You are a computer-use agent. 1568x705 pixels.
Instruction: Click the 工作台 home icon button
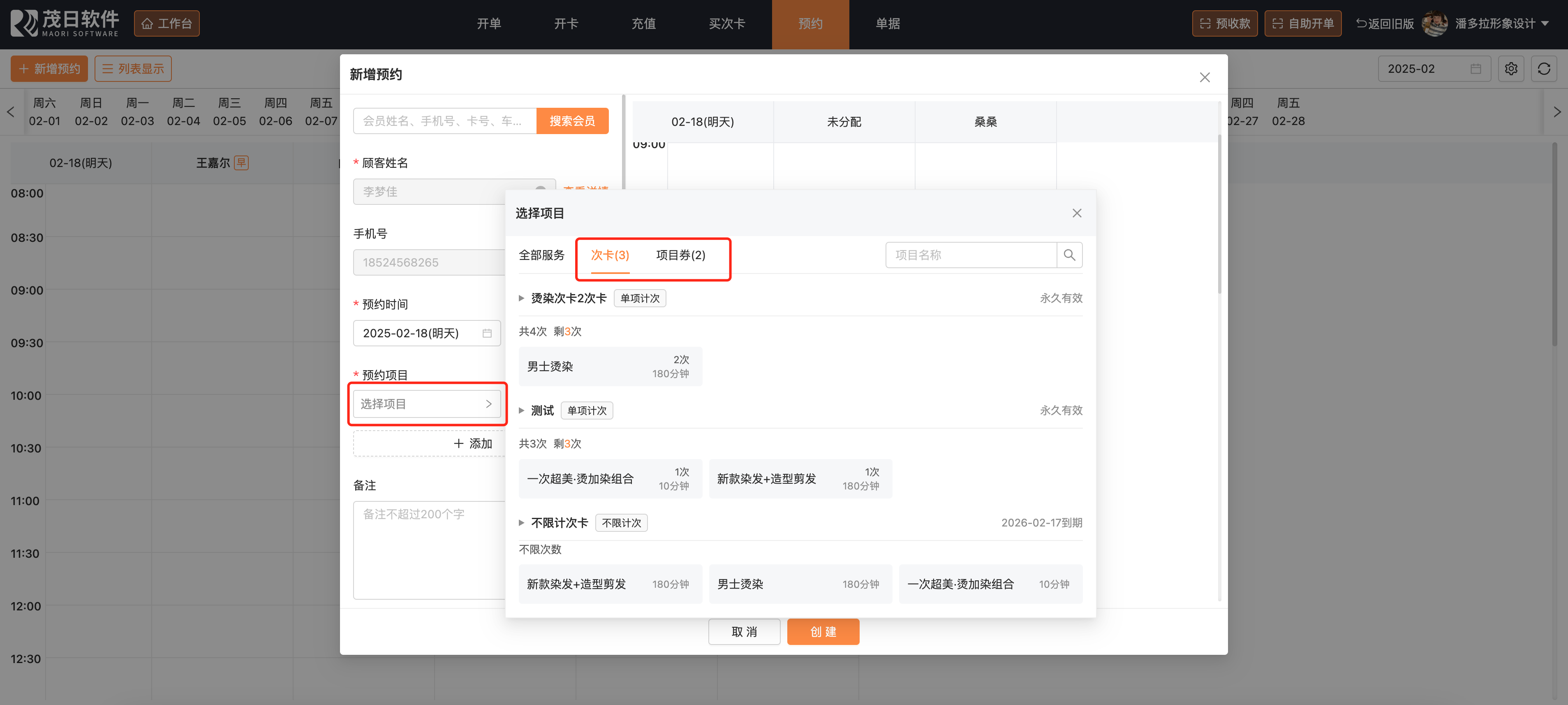pos(166,24)
